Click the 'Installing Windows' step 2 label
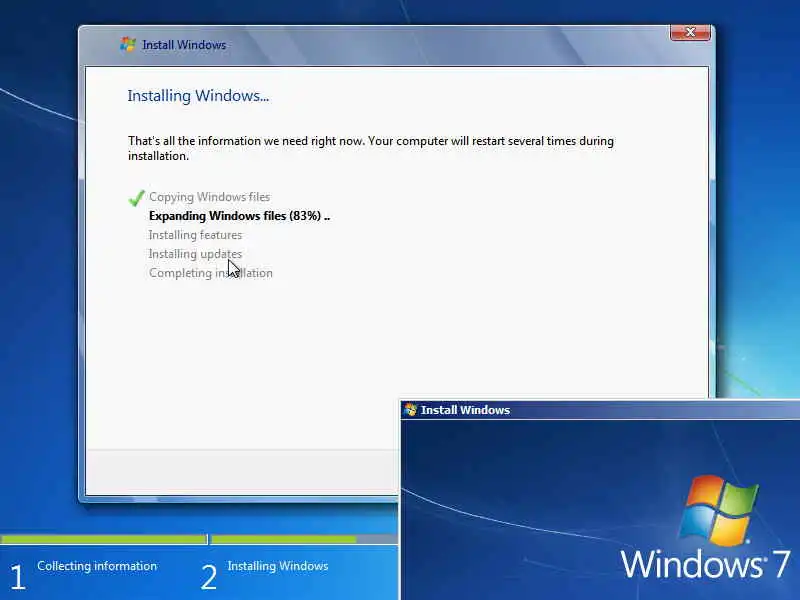800x600 pixels. coord(278,566)
